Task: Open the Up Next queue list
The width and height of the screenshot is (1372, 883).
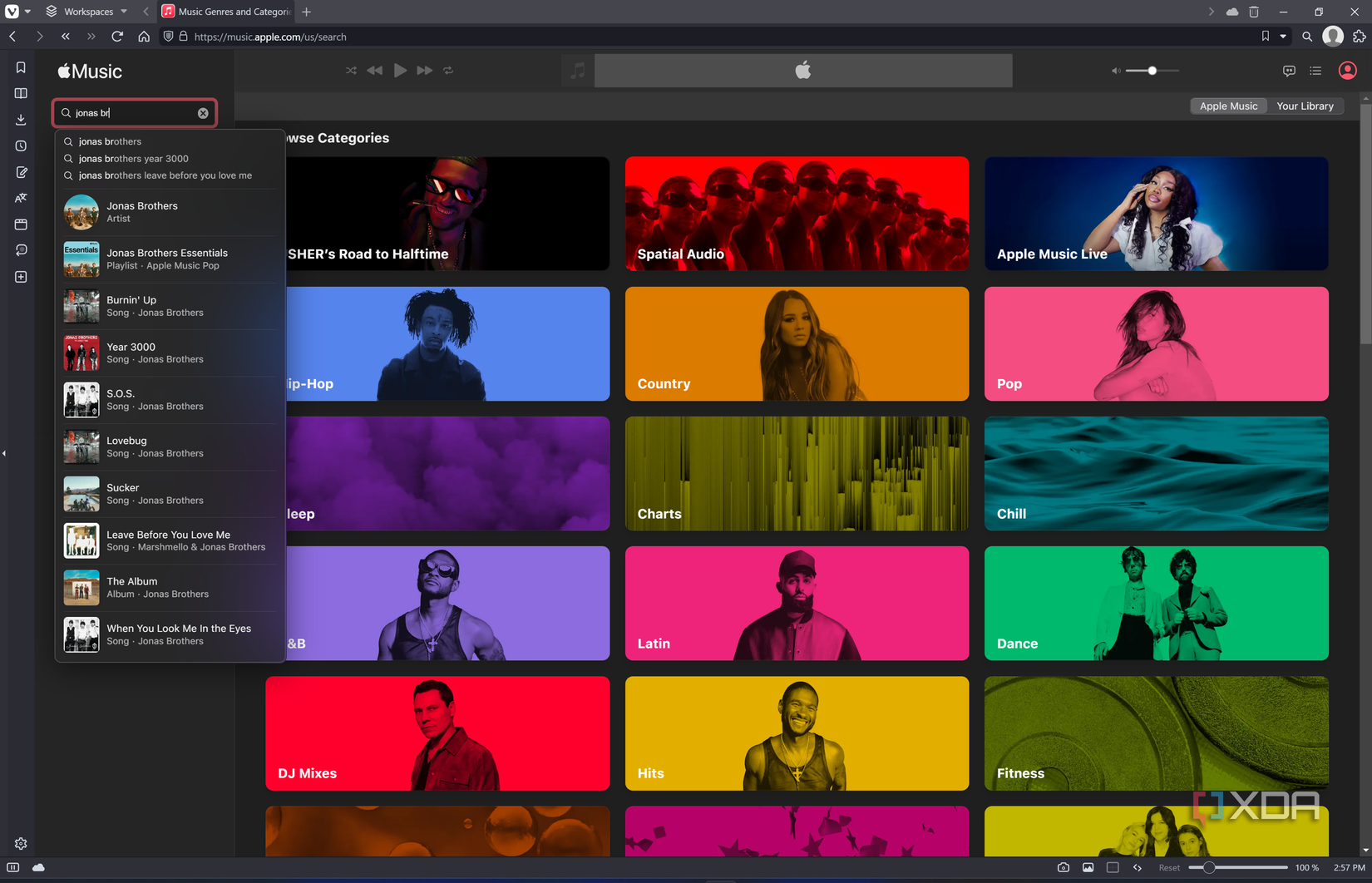Action: 1315,71
